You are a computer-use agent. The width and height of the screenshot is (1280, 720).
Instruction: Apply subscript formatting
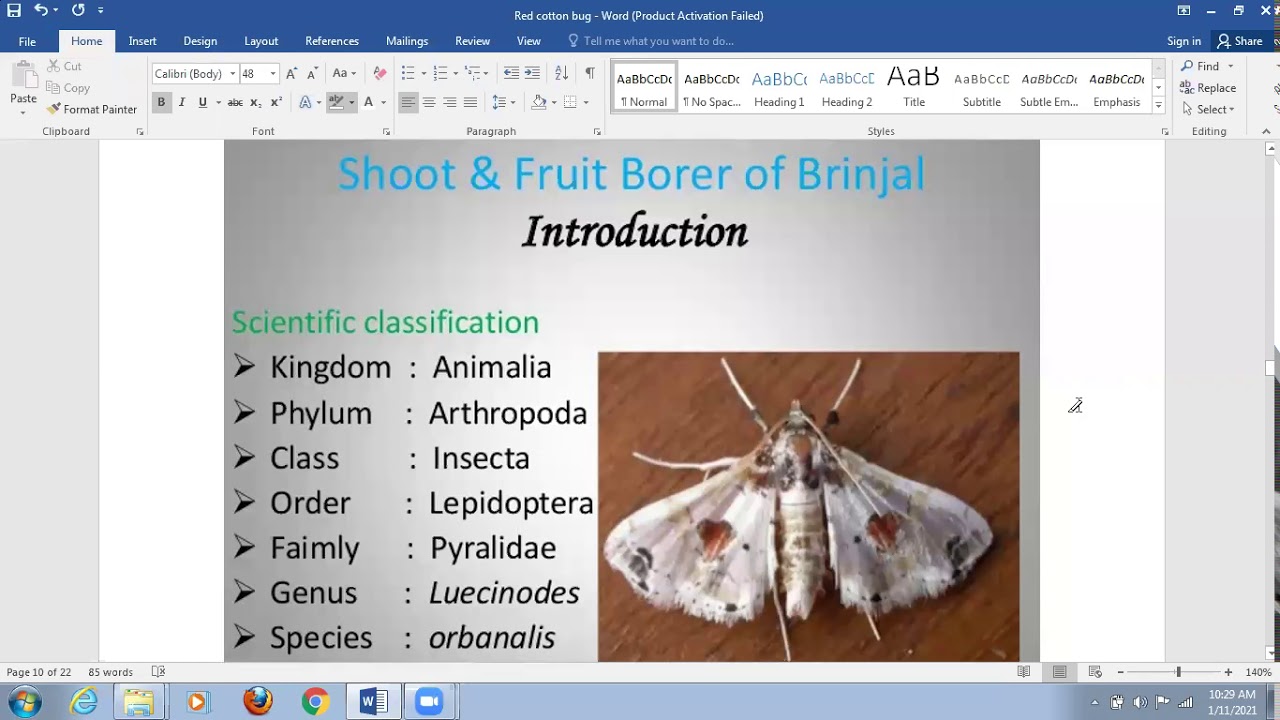click(256, 102)
